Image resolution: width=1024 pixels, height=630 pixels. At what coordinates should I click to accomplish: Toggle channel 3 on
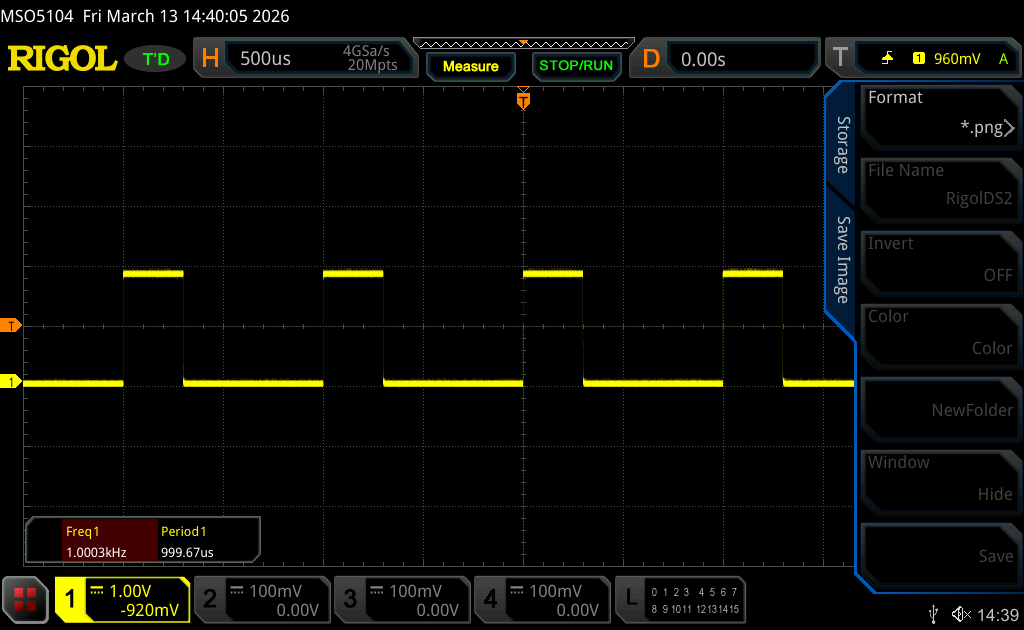402,599
